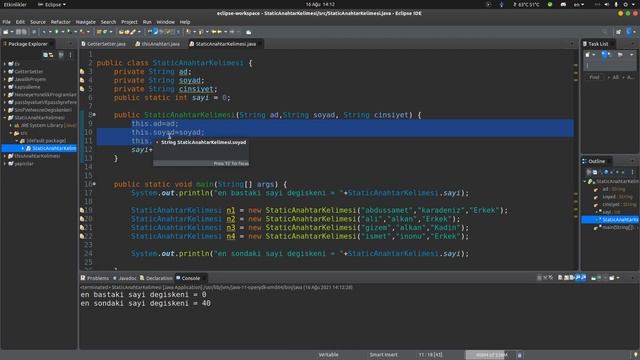Viewport: 640px width, 360px height.
Task: Expand the JRE System Library node
Action: click(x=11, y=125)
